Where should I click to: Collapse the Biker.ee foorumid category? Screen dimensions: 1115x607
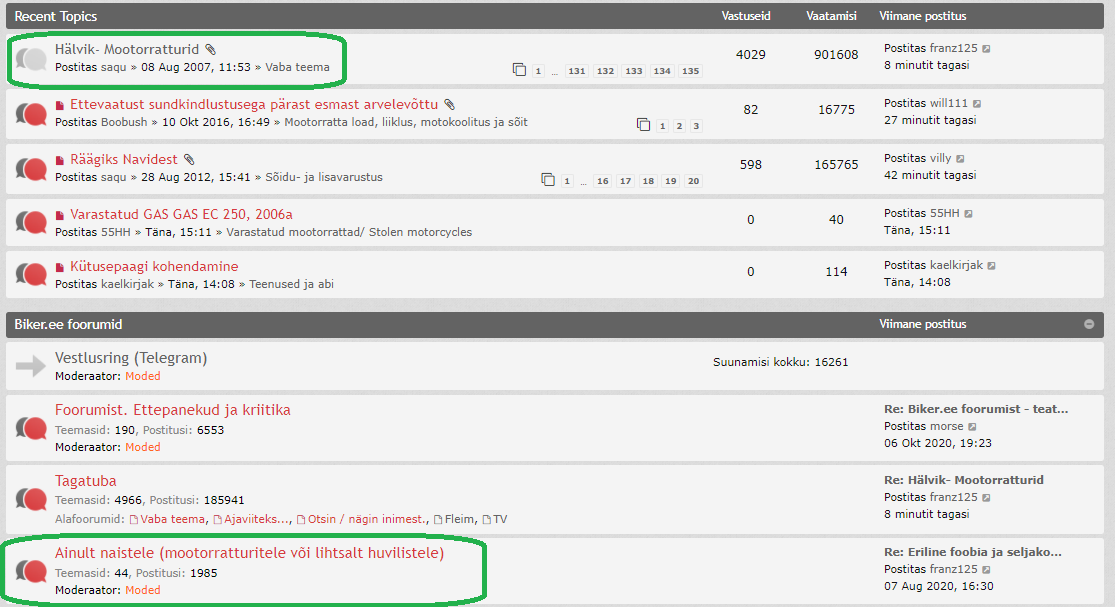tap(1089, 325)
